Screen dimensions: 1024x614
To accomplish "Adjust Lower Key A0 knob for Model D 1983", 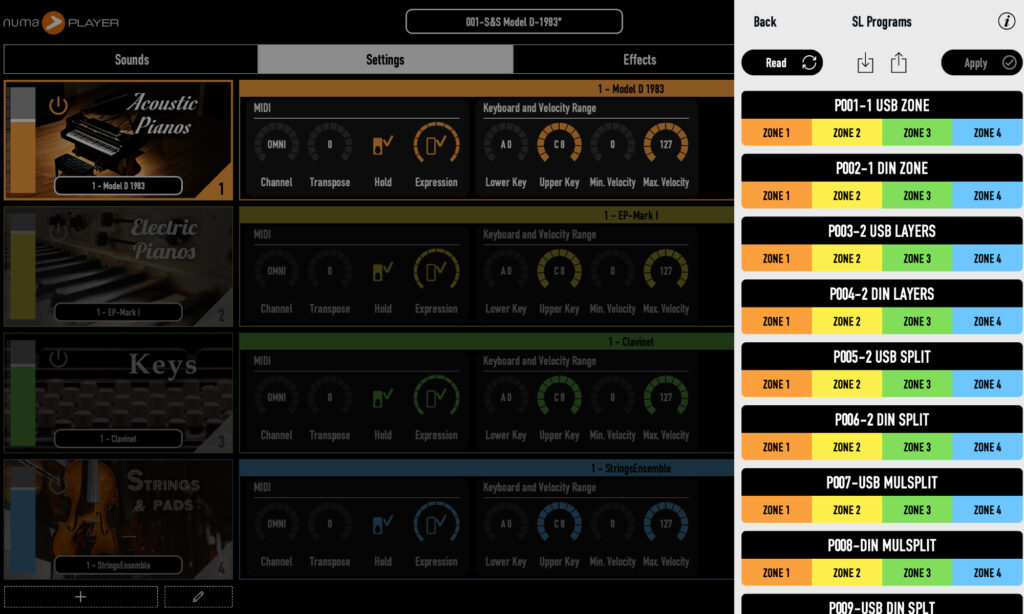I will [506, 144].
